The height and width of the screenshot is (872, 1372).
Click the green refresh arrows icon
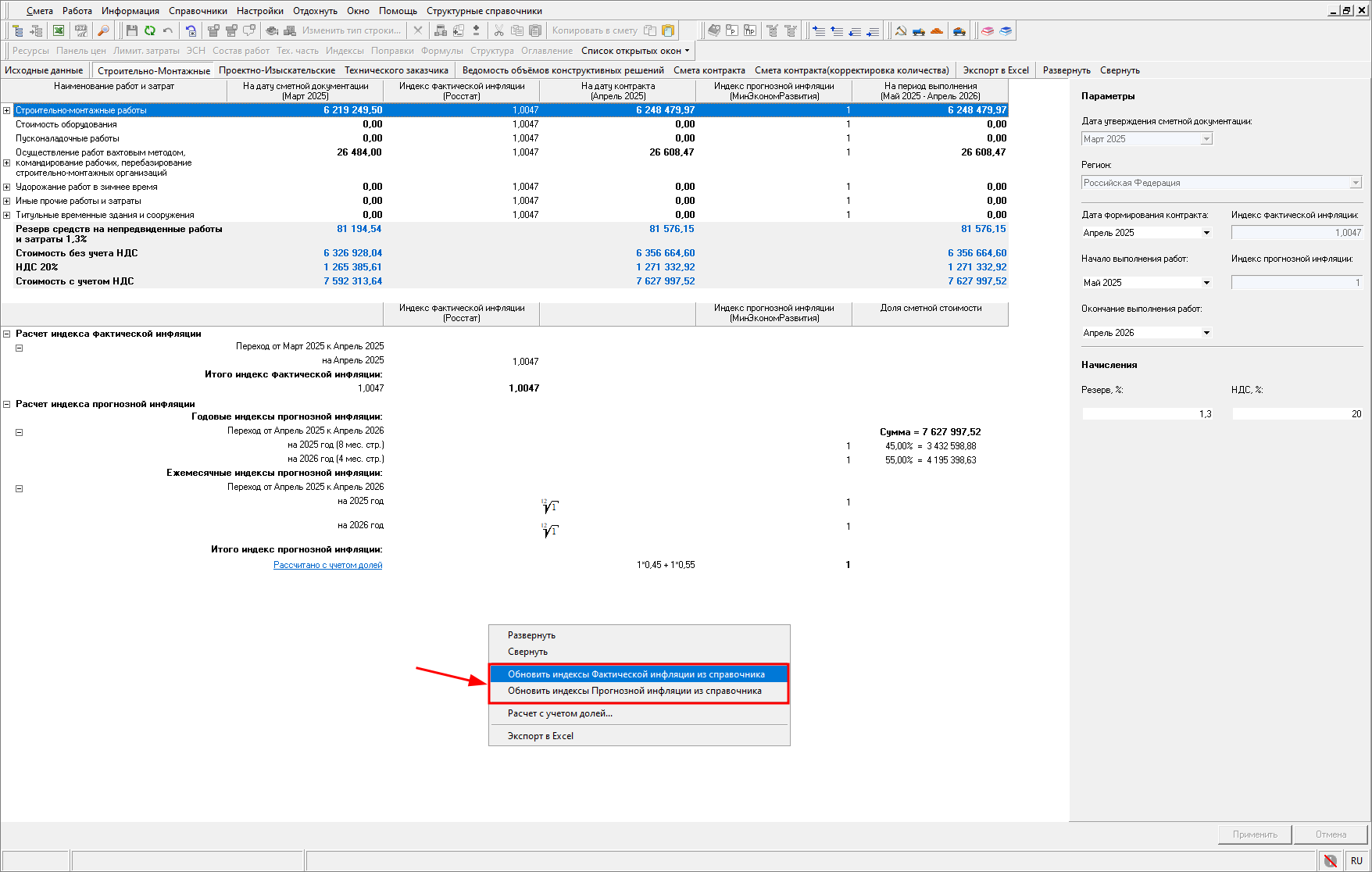pyautogui.click(x=149, y=30)
